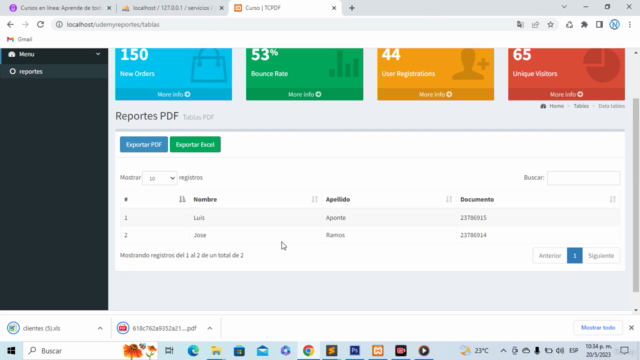The height and width of the screenshot is (360, 640).
Task: Reload the current page
Action: (40, 24)
